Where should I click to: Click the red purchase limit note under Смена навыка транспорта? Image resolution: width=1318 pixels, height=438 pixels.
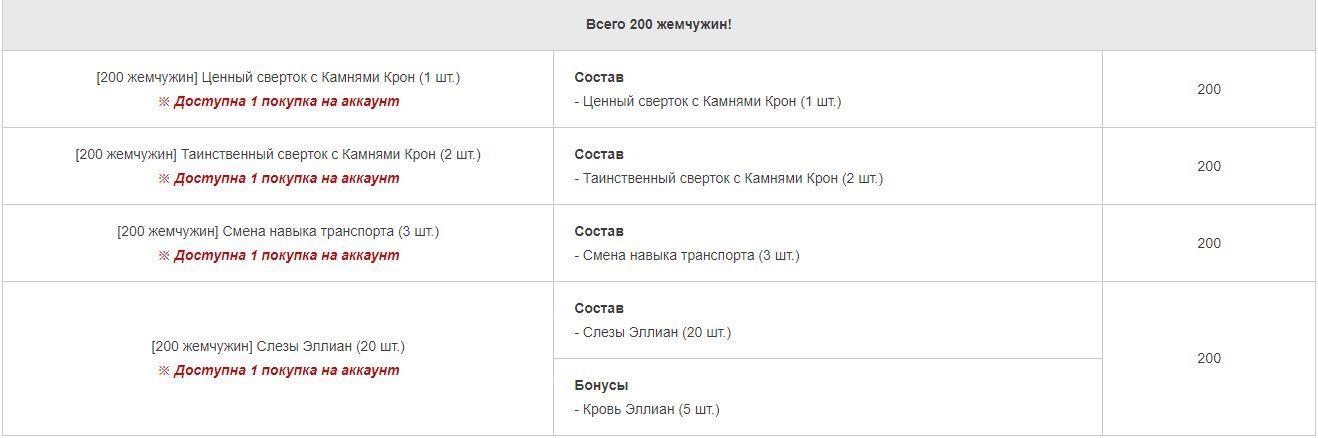[x=286, y=255]
